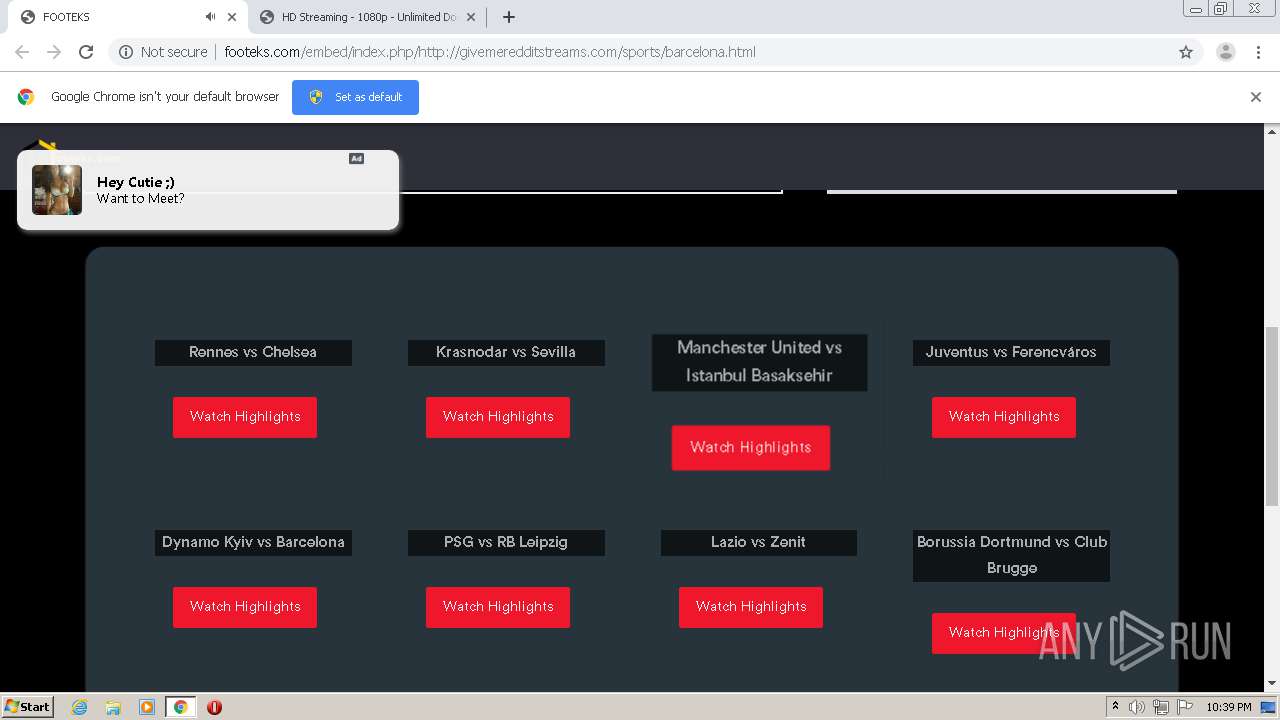Viewport: 1280px width, 720px height.
Task: Click the scrollbar down arrow
Action: 1272,683
